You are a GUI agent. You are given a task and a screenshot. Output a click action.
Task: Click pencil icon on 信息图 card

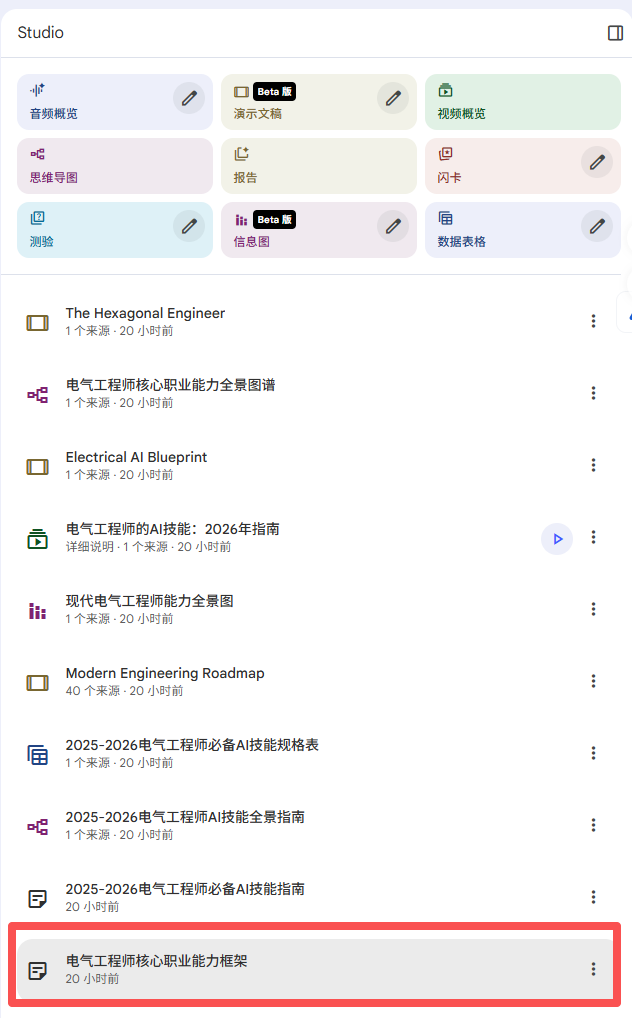[393, 227]
